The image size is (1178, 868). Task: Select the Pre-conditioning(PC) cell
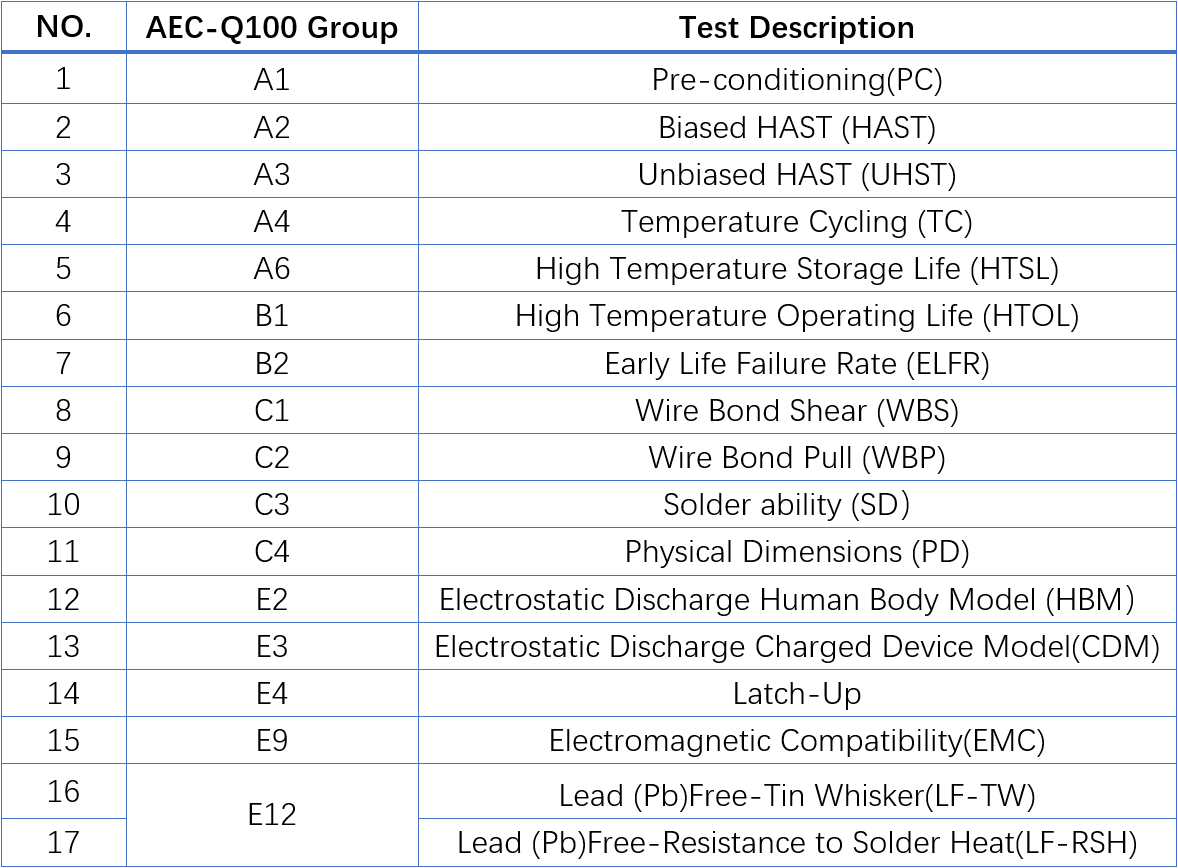coord(797,80)
